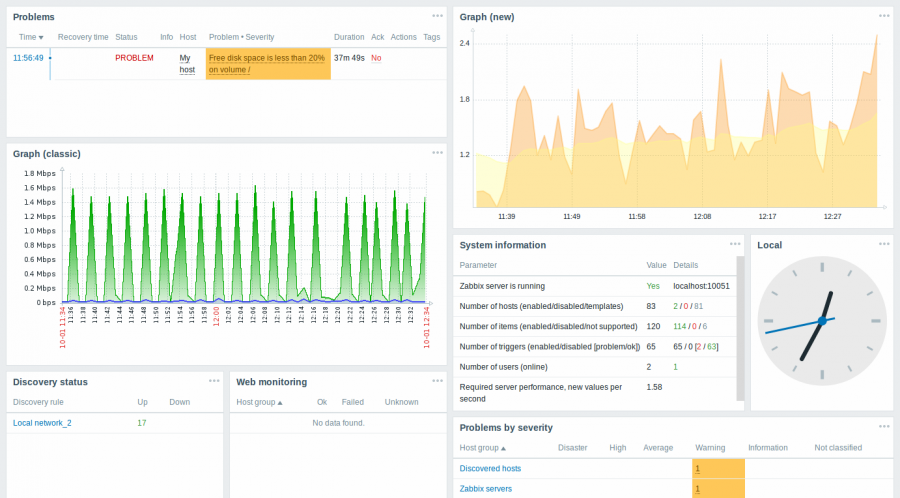The image size is (900, 498).
Task: Open the Graph (new) widget options menu
Action: 884,16
